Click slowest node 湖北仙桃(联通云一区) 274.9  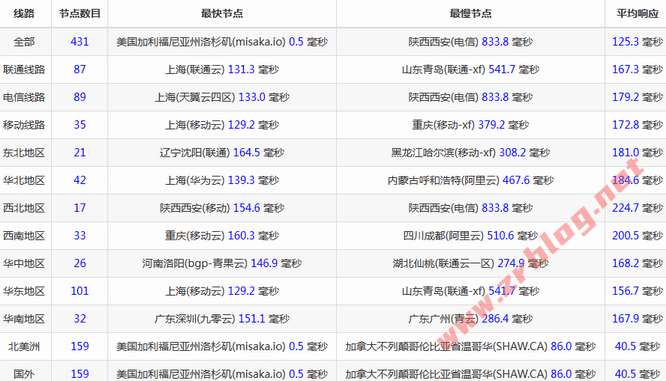471,263
